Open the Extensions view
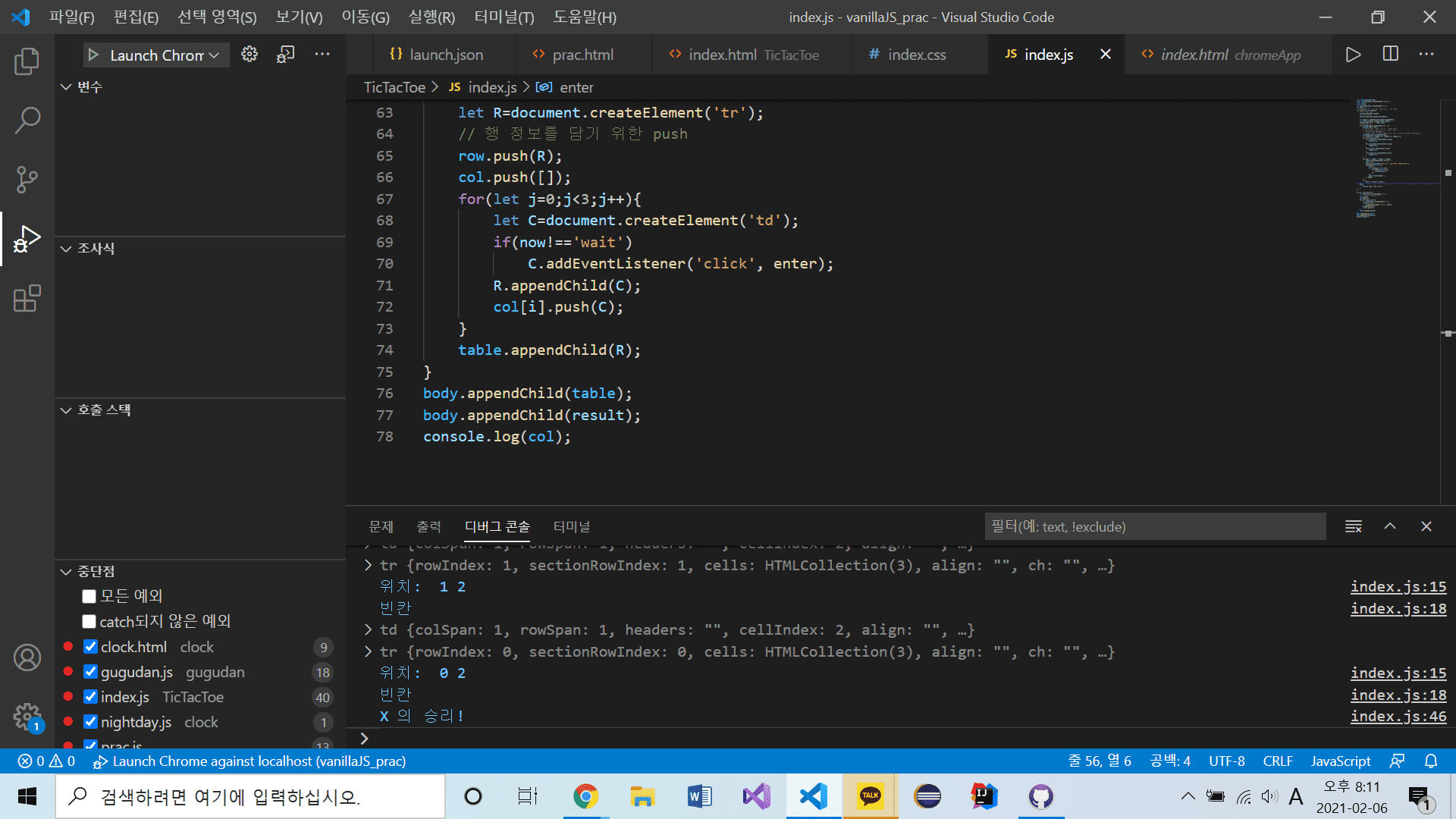 27,298
